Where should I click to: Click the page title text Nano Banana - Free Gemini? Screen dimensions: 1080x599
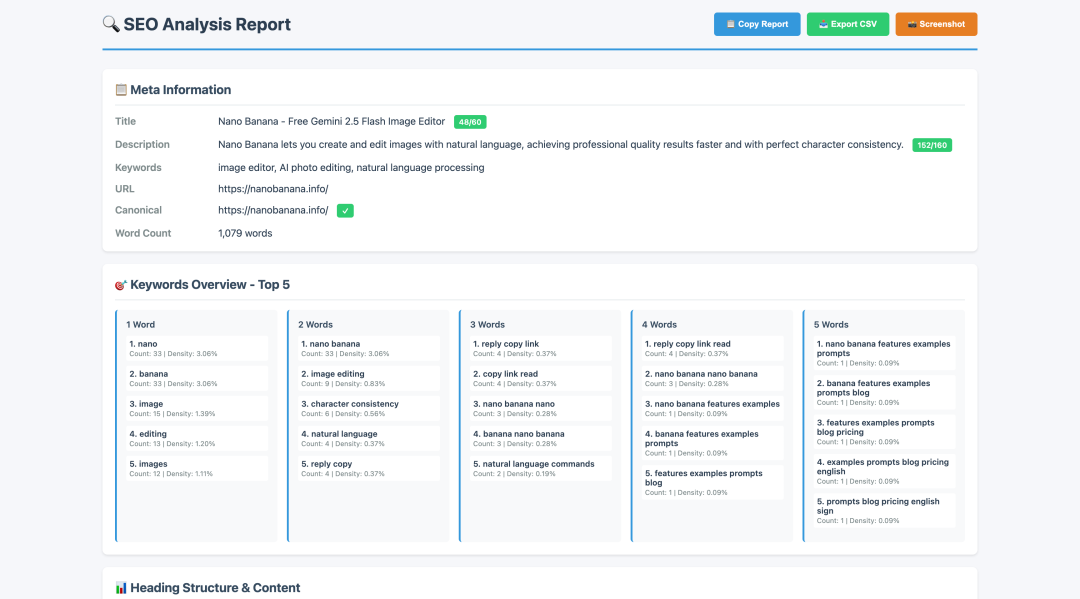coord(331,121)
